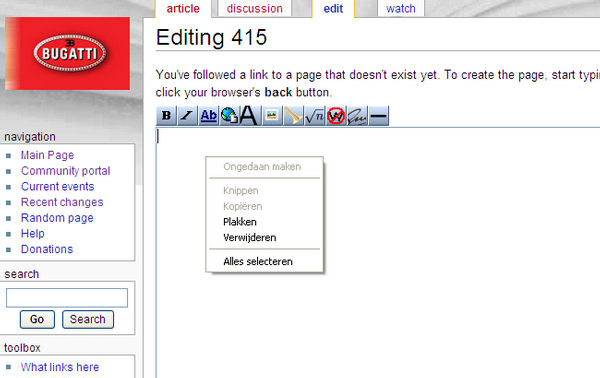The width and height of the screenshot is (600, 378).
Task: Insert embedded image icon
Action: pos(272,116)
